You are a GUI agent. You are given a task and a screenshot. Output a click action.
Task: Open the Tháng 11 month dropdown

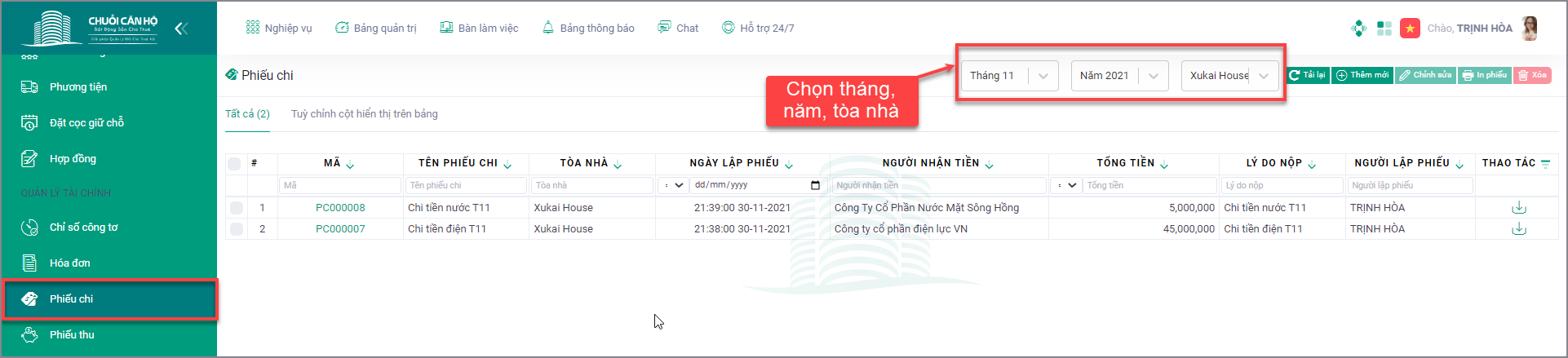(x=1009, y=76)
